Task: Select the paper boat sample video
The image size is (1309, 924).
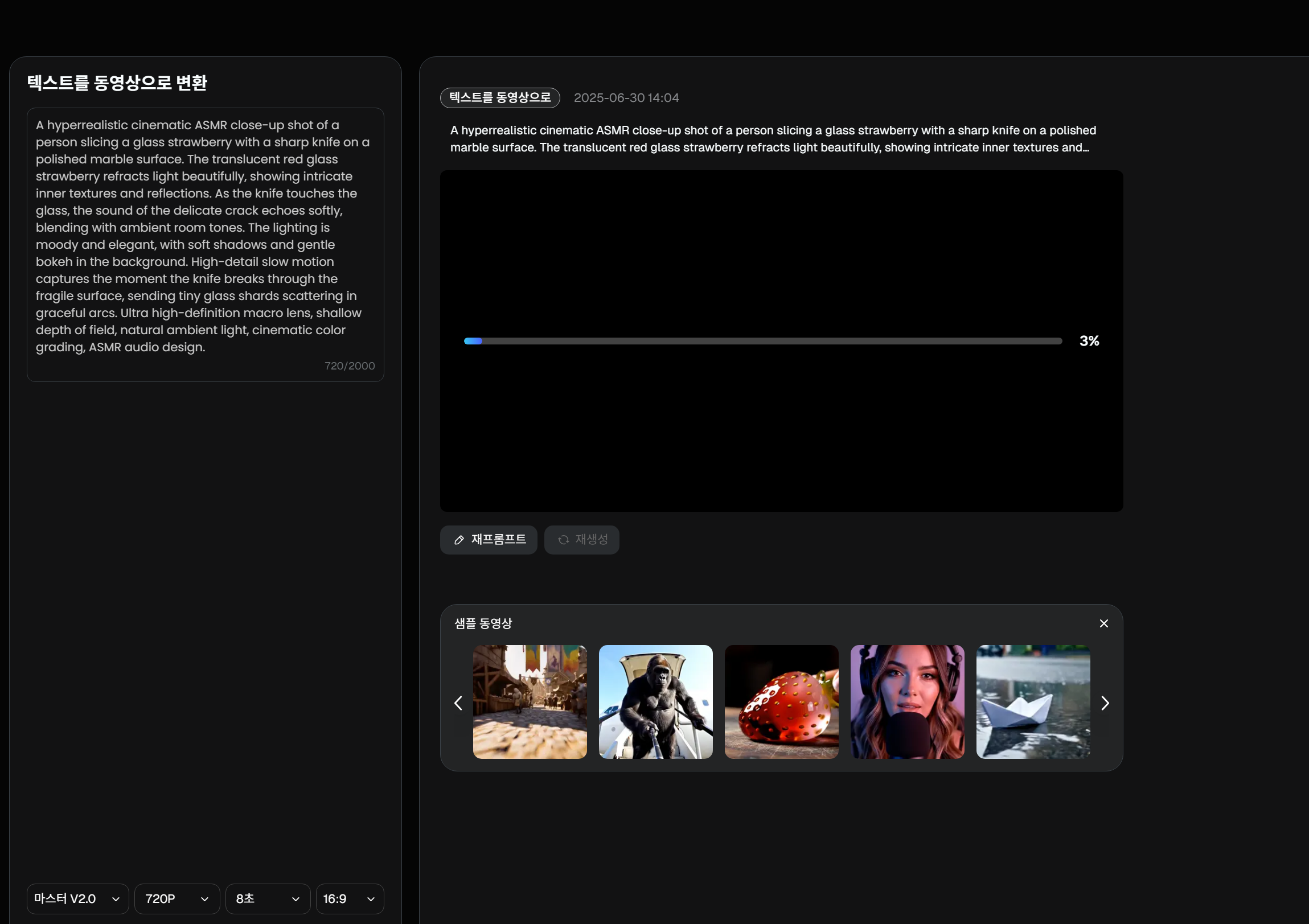Action: [1032, 702]
